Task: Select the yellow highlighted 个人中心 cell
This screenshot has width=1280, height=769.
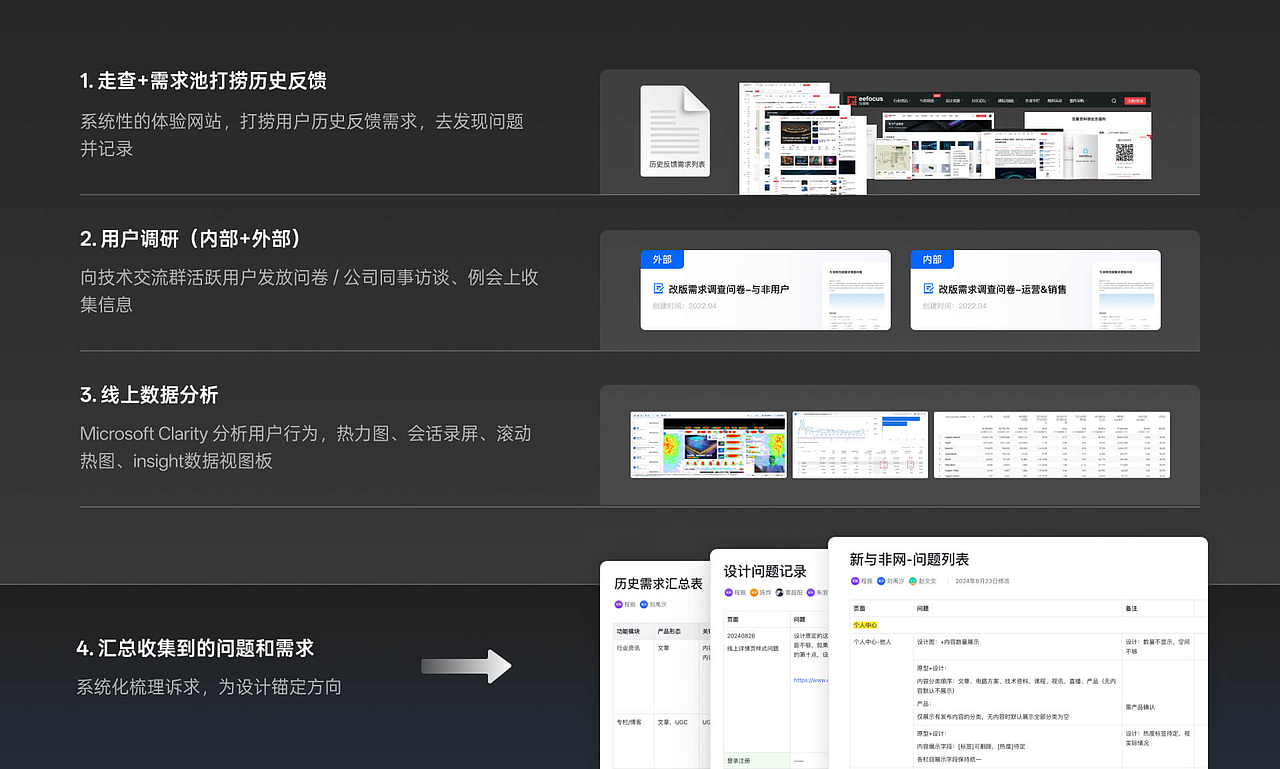Action: click(864, 626)
